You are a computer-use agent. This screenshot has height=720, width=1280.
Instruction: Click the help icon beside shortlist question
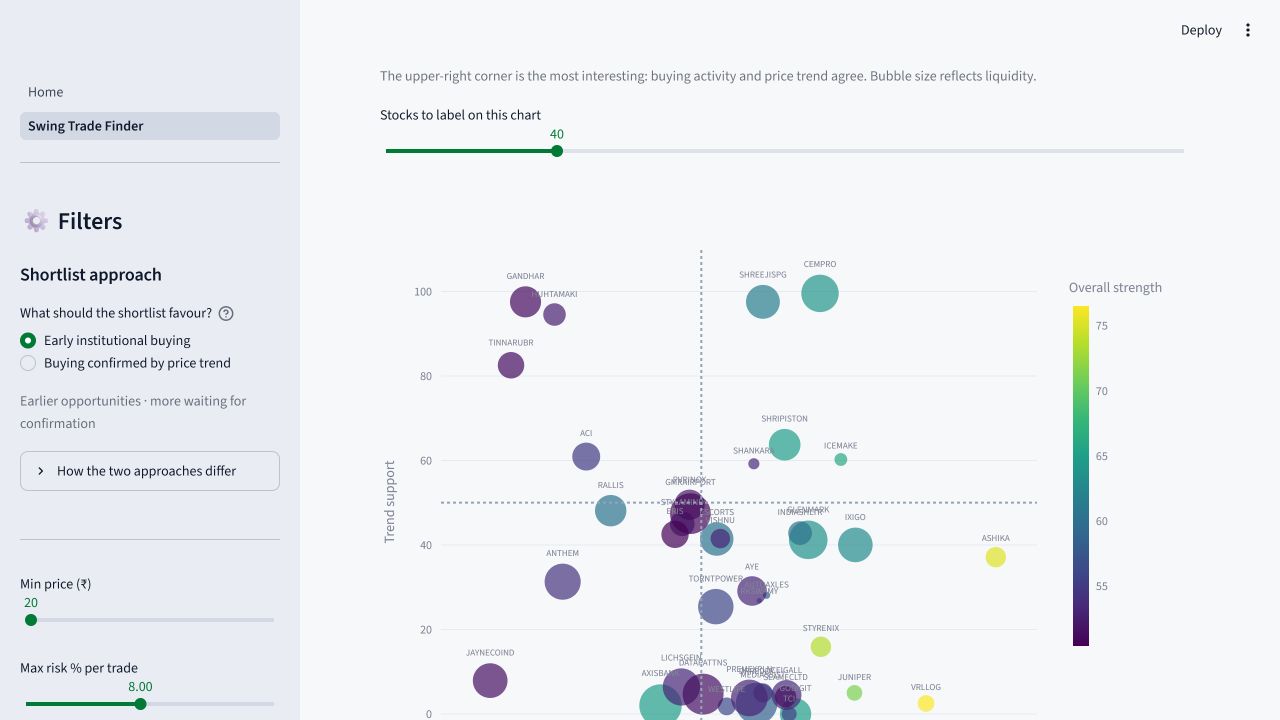click(x=226, y=313)
